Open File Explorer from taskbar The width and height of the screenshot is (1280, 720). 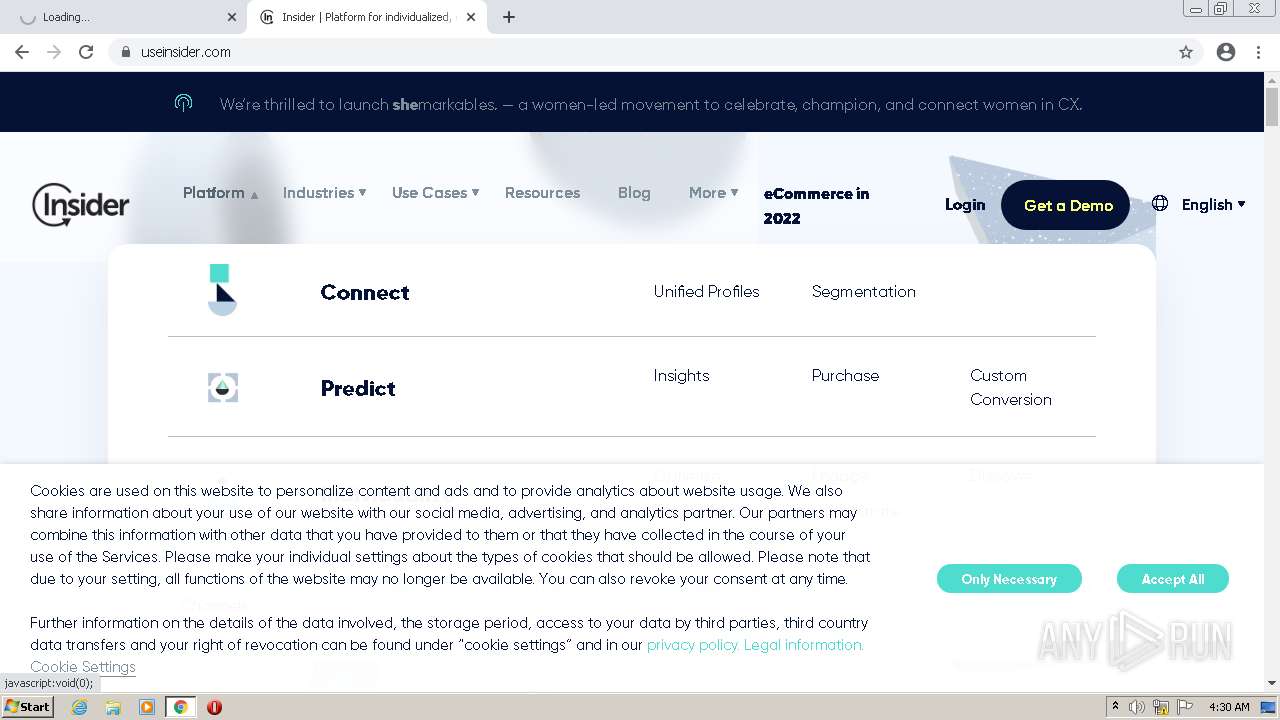tap(113, 707)
